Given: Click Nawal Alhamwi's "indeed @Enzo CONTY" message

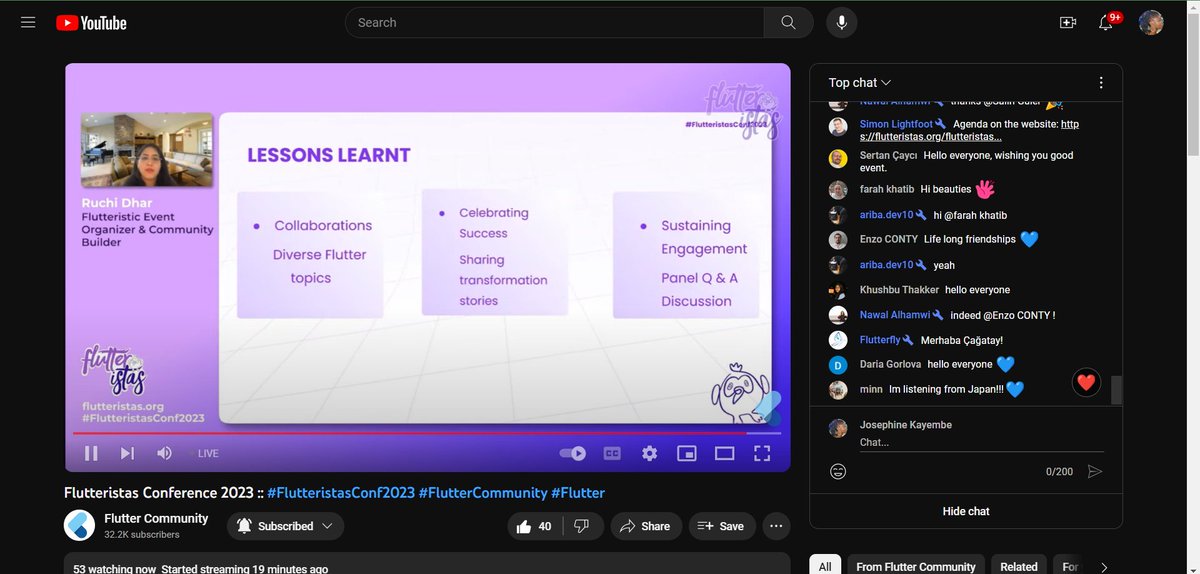Looking at the screenshot, I should point(1003,315).
